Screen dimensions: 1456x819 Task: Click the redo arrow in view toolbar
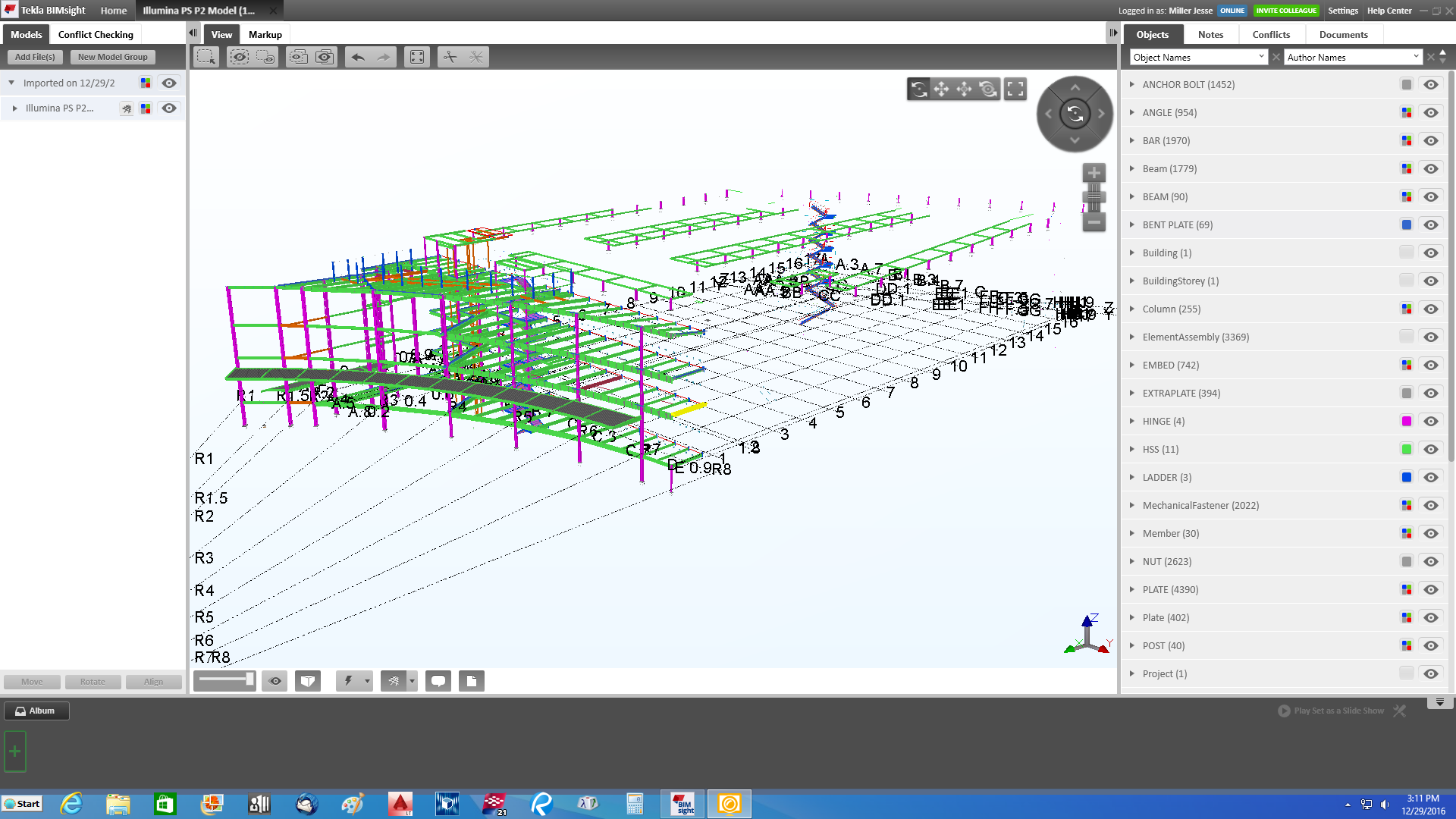click(384, 57)
